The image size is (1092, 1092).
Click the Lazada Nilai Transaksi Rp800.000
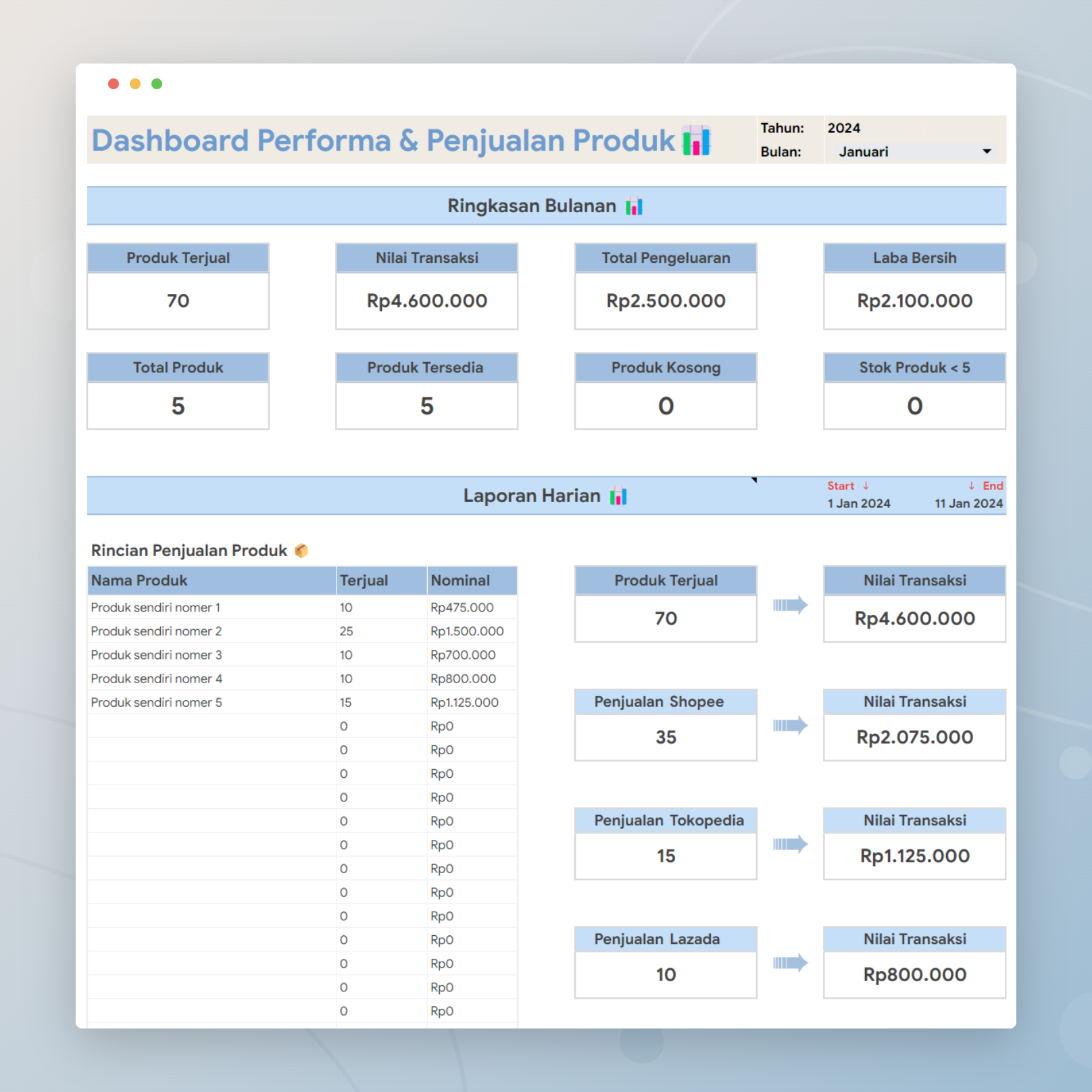[x=914, y=974]
